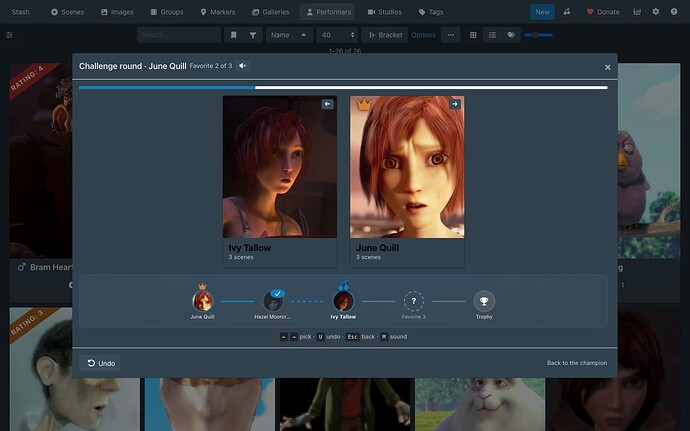690x431 pixels.
Task: Open the Markers tab
Action: click(x=218, y=12)
